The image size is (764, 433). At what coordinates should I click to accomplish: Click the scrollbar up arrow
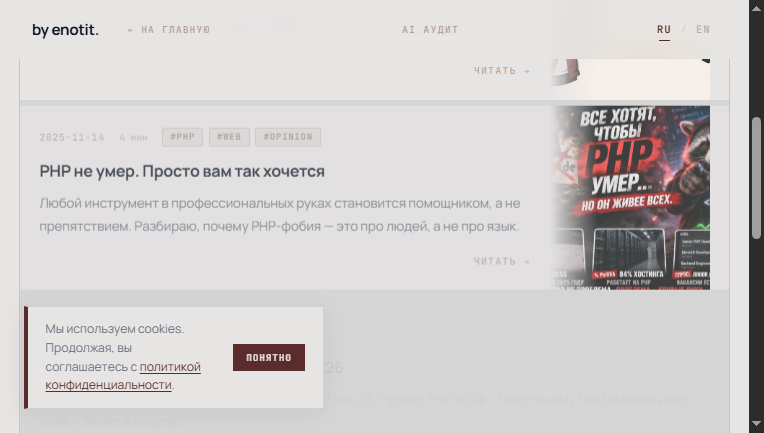[757, 8]
